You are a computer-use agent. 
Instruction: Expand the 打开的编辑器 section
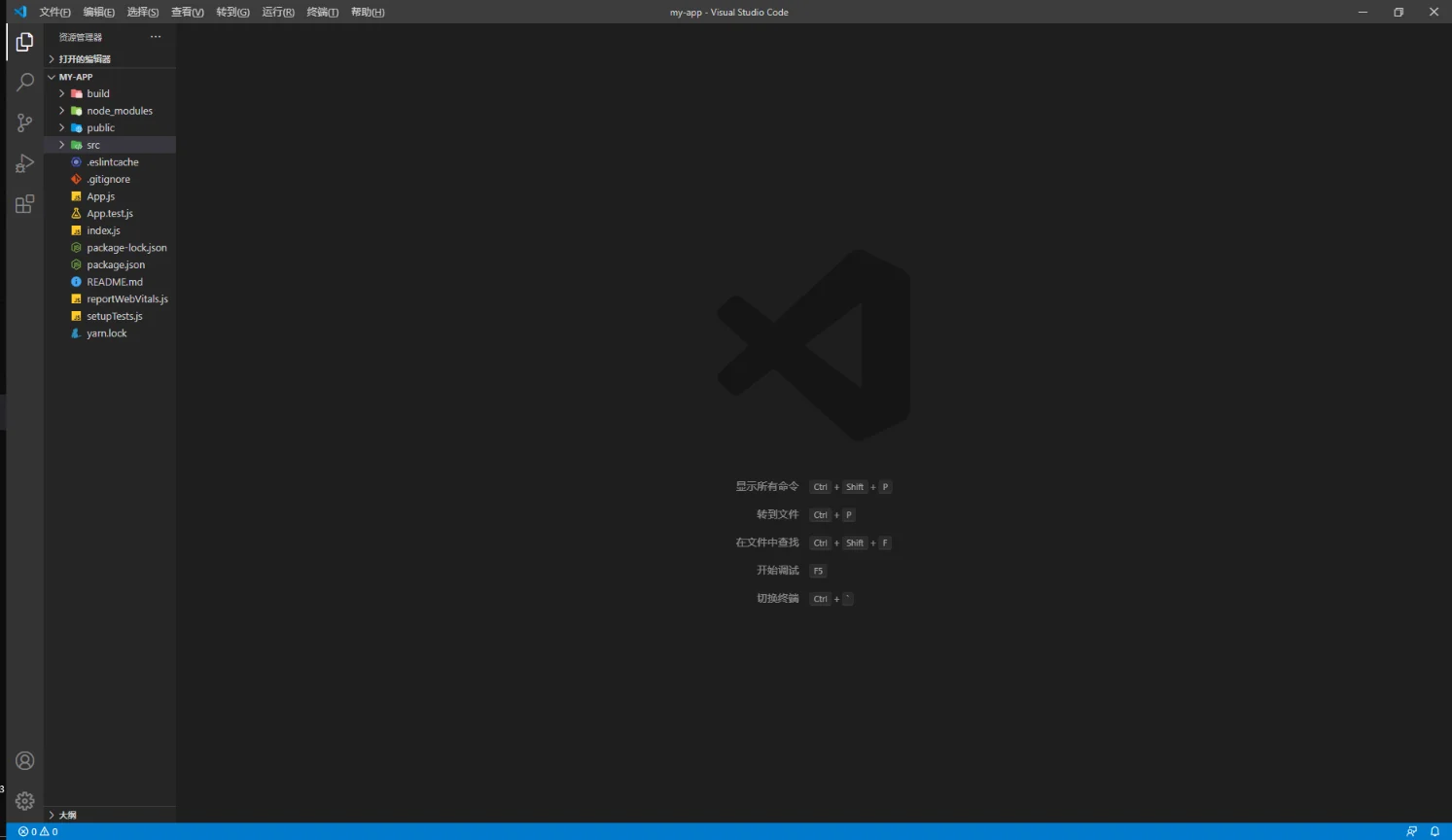click(52, 59)
